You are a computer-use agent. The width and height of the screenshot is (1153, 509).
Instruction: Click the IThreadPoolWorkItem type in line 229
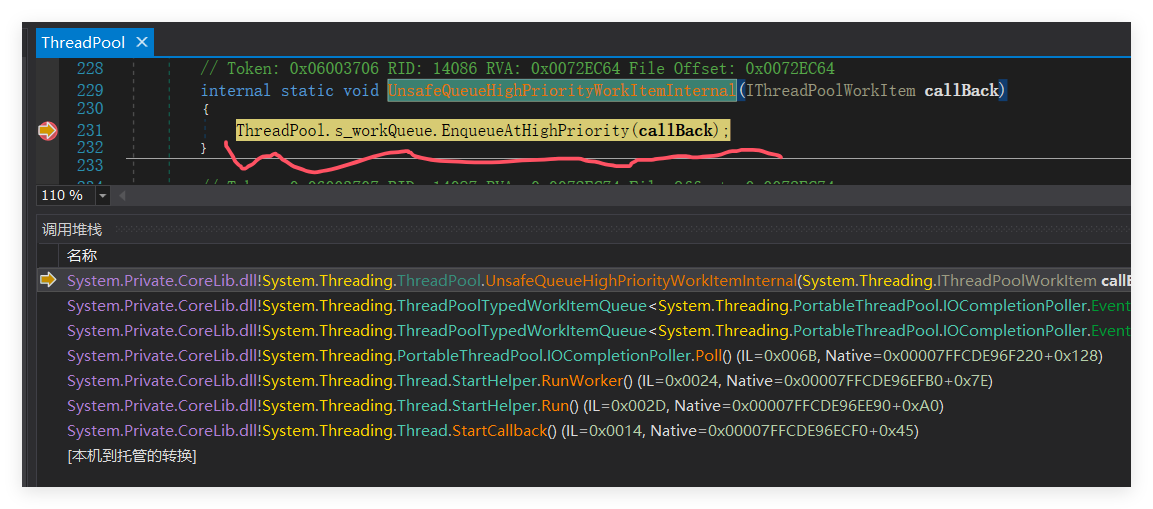tap(831, 90)
